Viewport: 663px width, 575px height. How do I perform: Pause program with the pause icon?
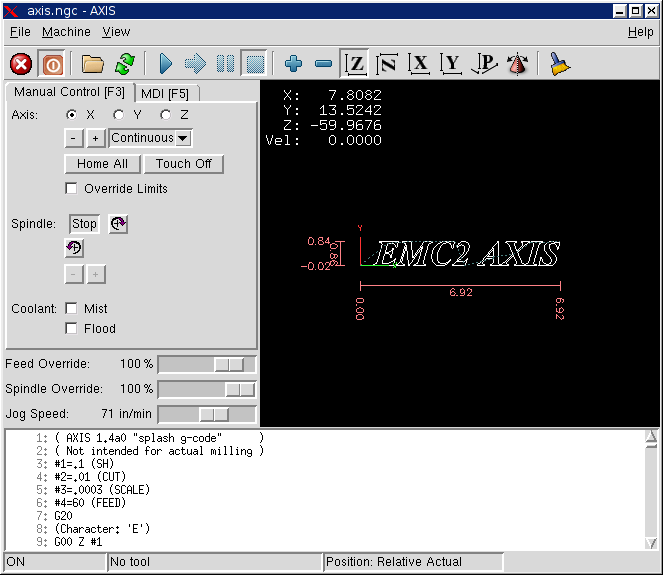(225, 64)
